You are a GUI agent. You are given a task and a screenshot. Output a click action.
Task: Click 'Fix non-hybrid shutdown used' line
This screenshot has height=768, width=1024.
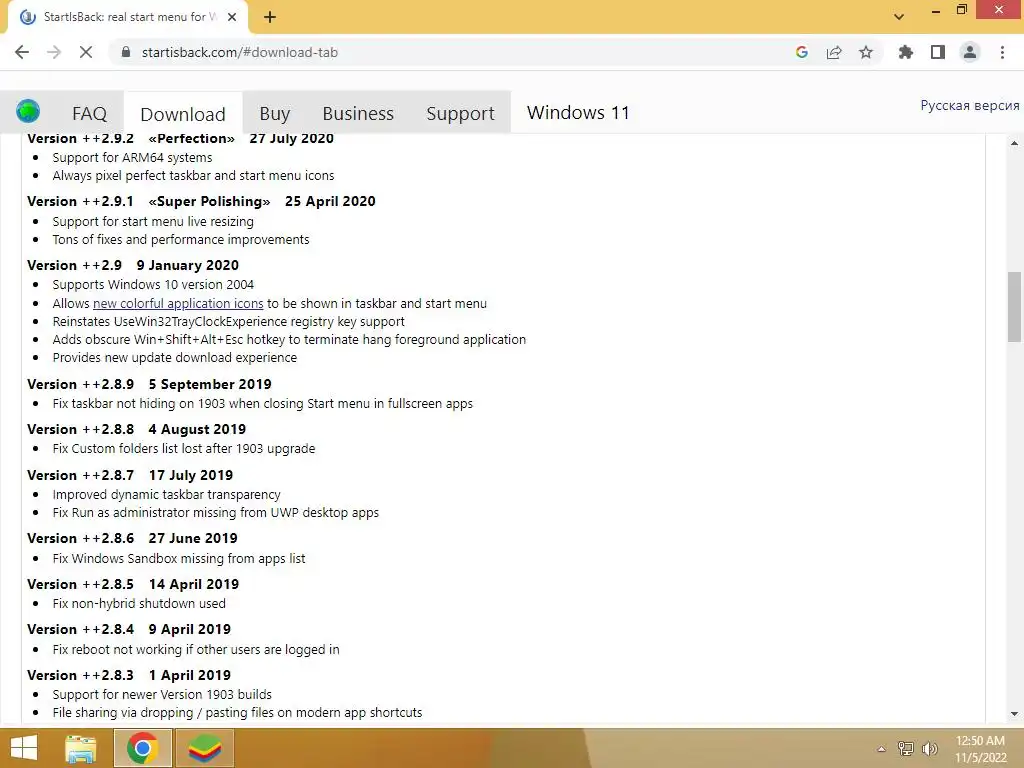coord(138,603)
